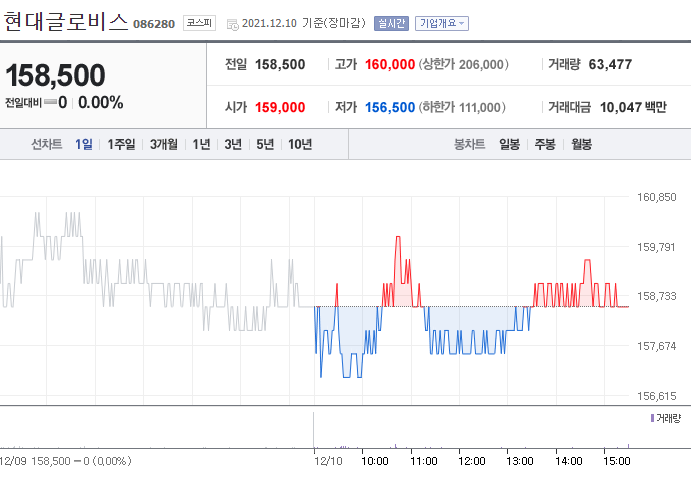Image resolution: width=691 pixels, height=477 pixels.
Task: Click the trading value 10,047 백만
Action: 633,107
